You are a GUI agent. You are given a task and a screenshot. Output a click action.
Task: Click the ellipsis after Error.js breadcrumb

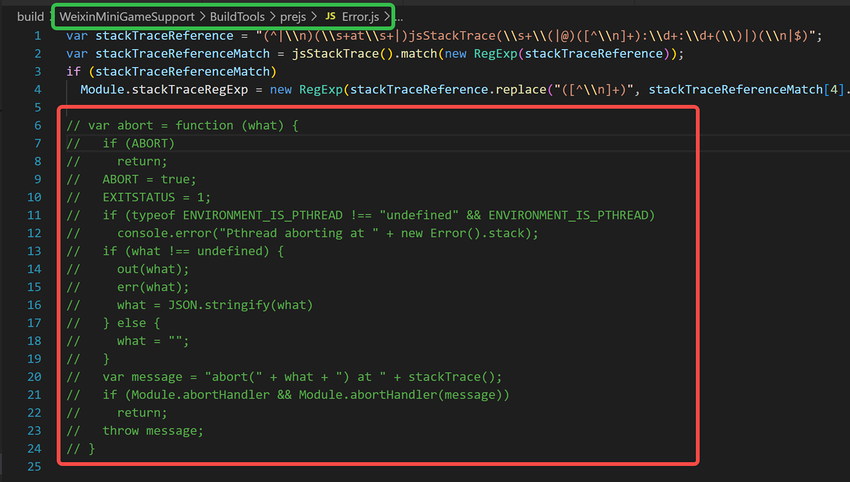coord(398,18)
